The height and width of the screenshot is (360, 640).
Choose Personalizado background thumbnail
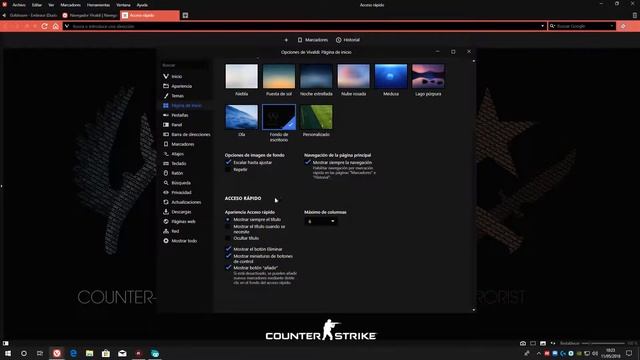[316, 117]
